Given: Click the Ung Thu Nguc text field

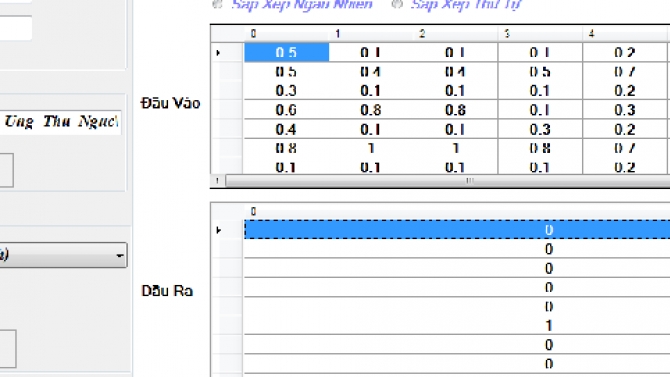Looking at the screenshot, I should coord(60,122).
